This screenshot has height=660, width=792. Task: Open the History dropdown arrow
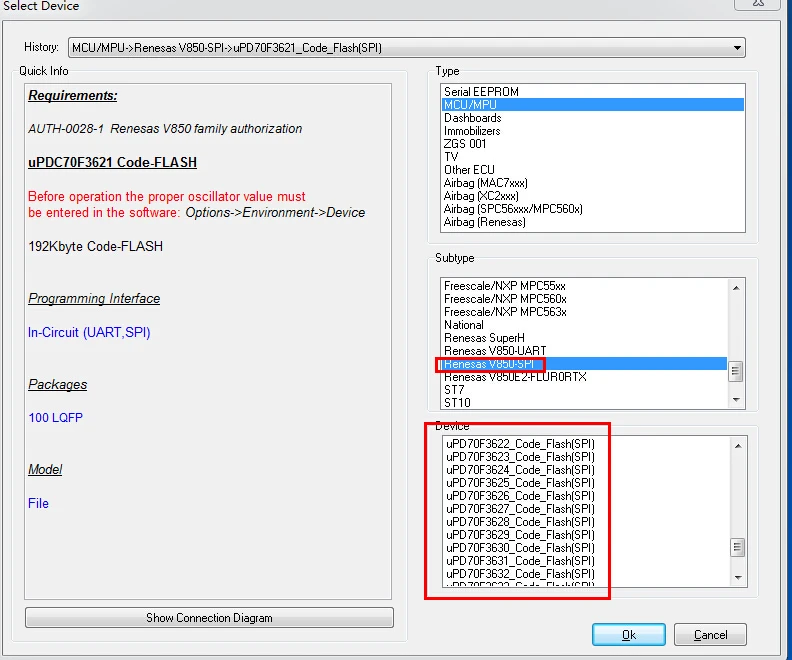point(737,48)
